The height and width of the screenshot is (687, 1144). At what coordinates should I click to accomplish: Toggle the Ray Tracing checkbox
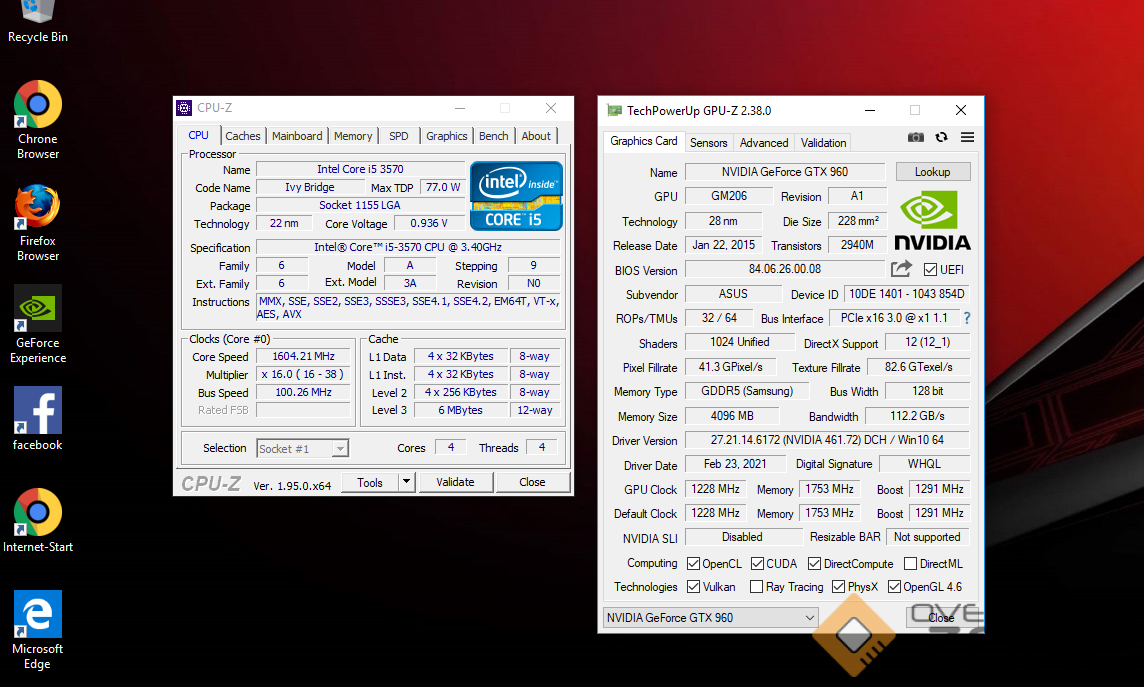click(757, 587)
